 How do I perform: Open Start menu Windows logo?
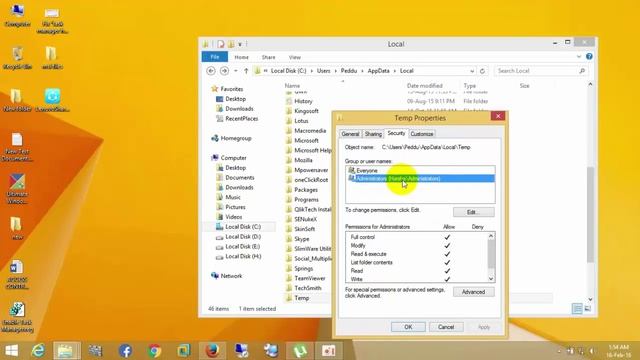click(x=11, y=351)
